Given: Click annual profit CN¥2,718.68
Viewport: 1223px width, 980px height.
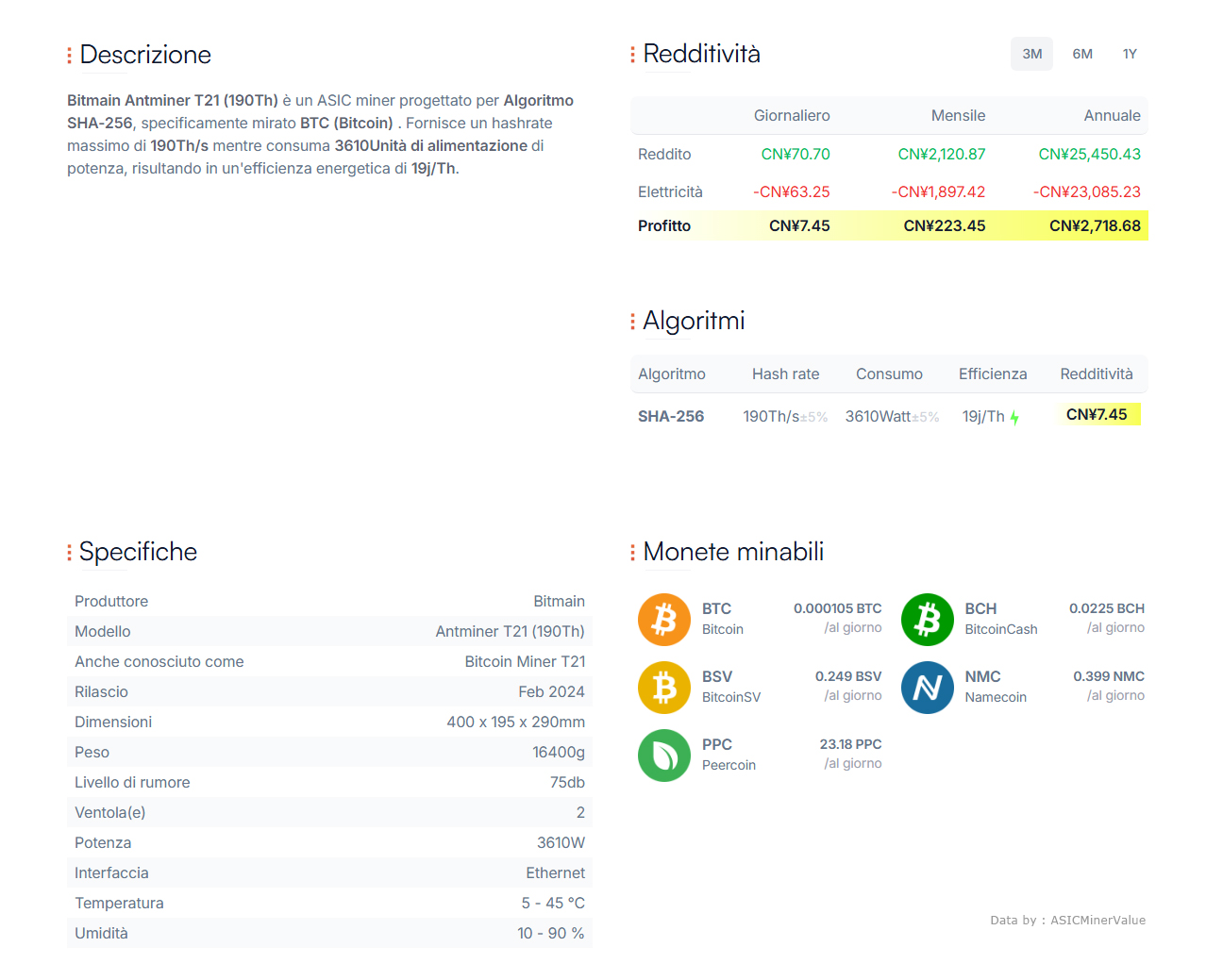Looking at the screenshot, I should tap(1095, 226).
